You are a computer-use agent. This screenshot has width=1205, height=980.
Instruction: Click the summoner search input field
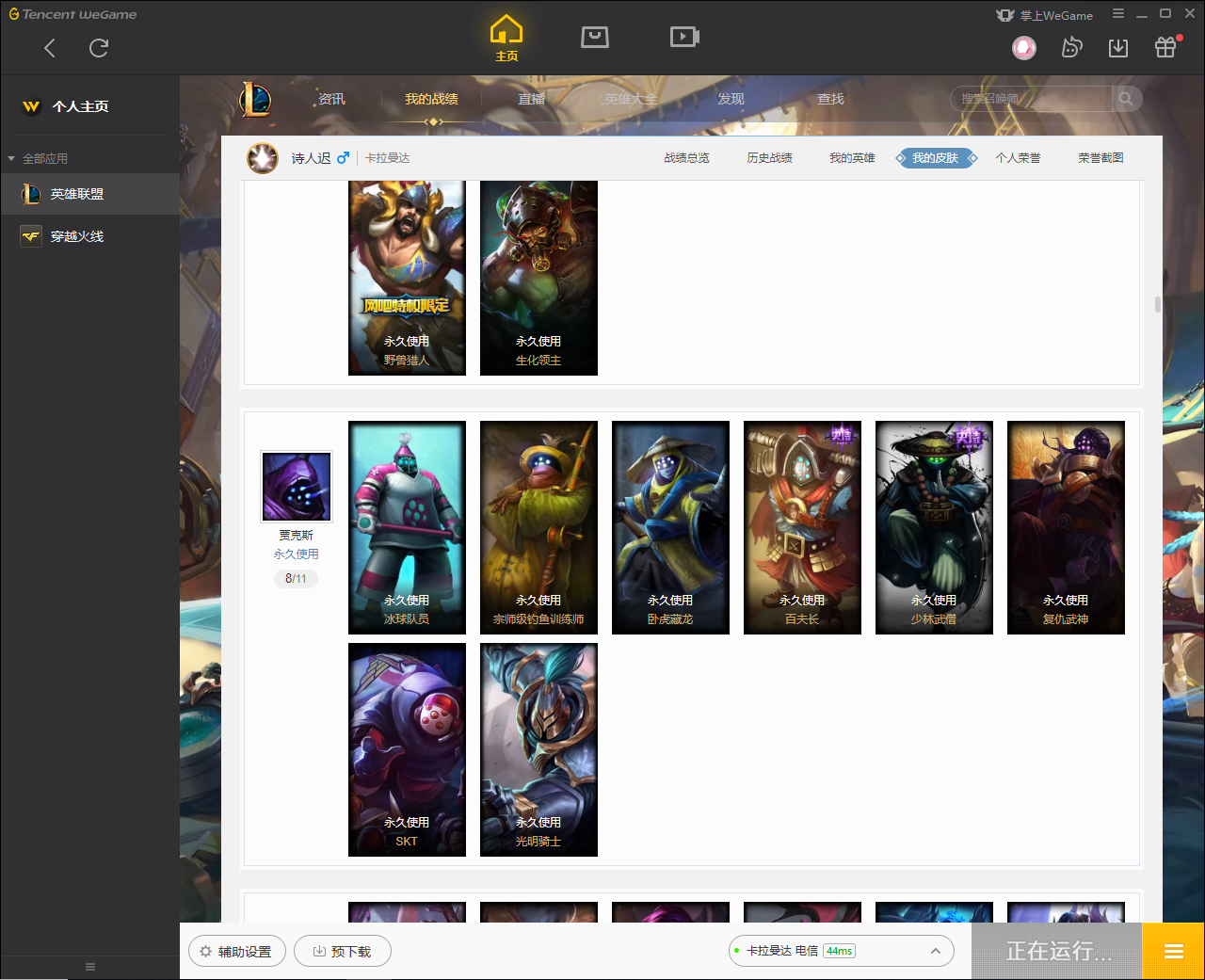1032,99
